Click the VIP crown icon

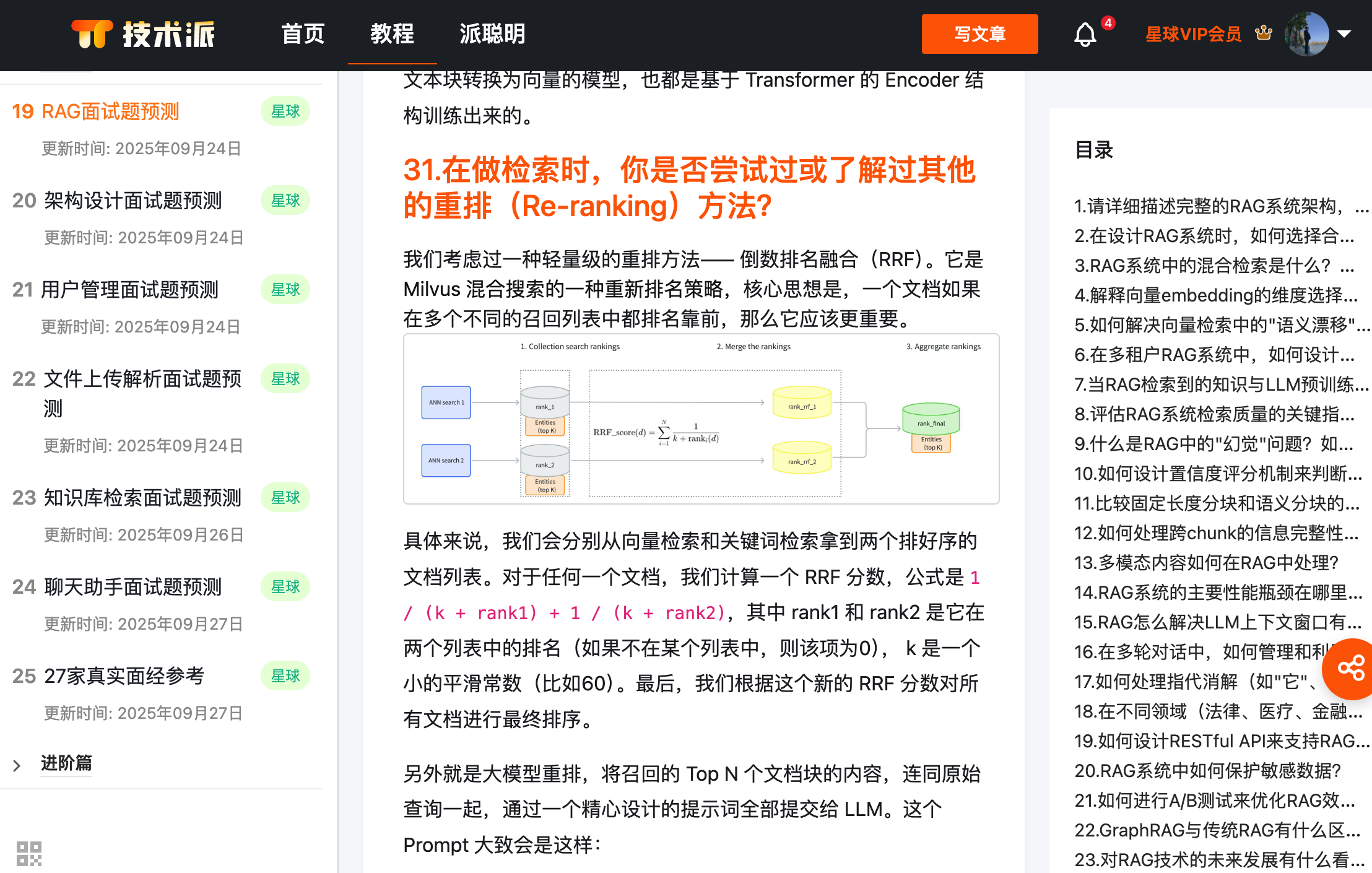tap(1264, 33)
